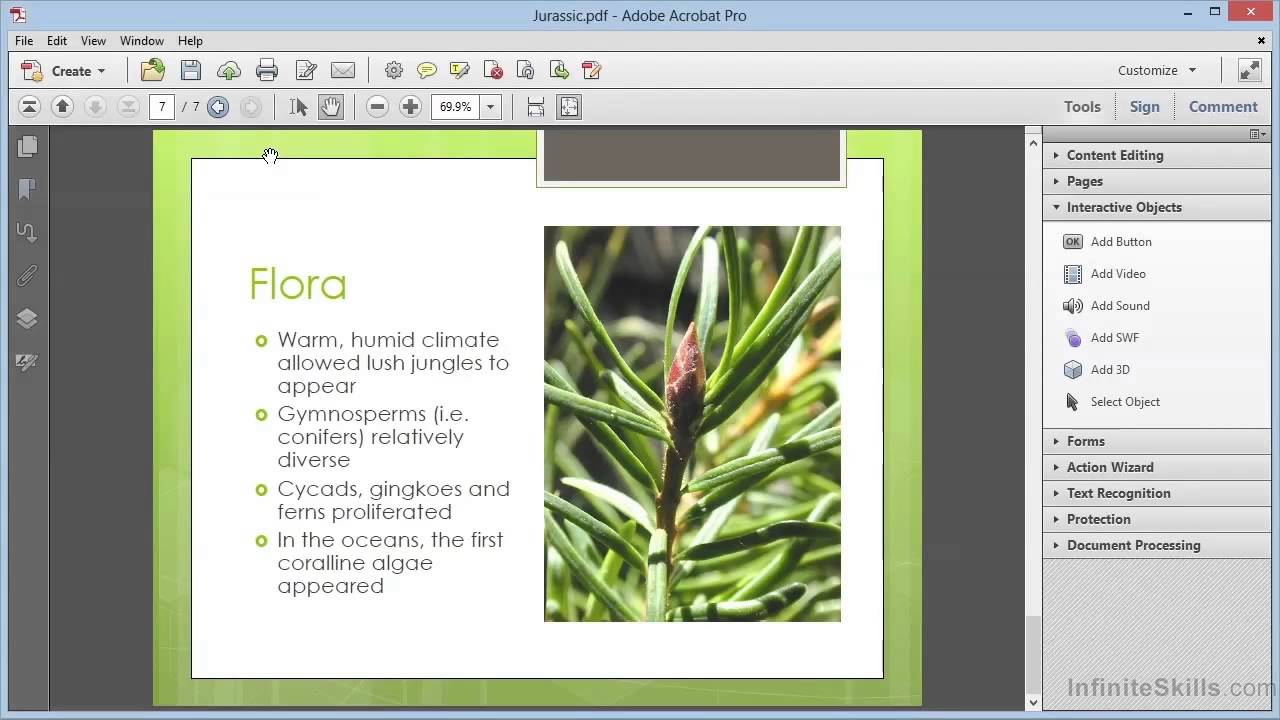This screenshot has width=1280, height=720.
Task: Open the Customize dropdown
Action: 1157,70
